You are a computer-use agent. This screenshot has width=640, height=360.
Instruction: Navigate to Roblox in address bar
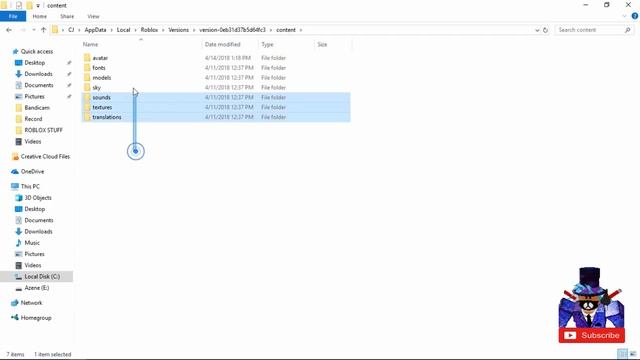[x=149, y=30]
